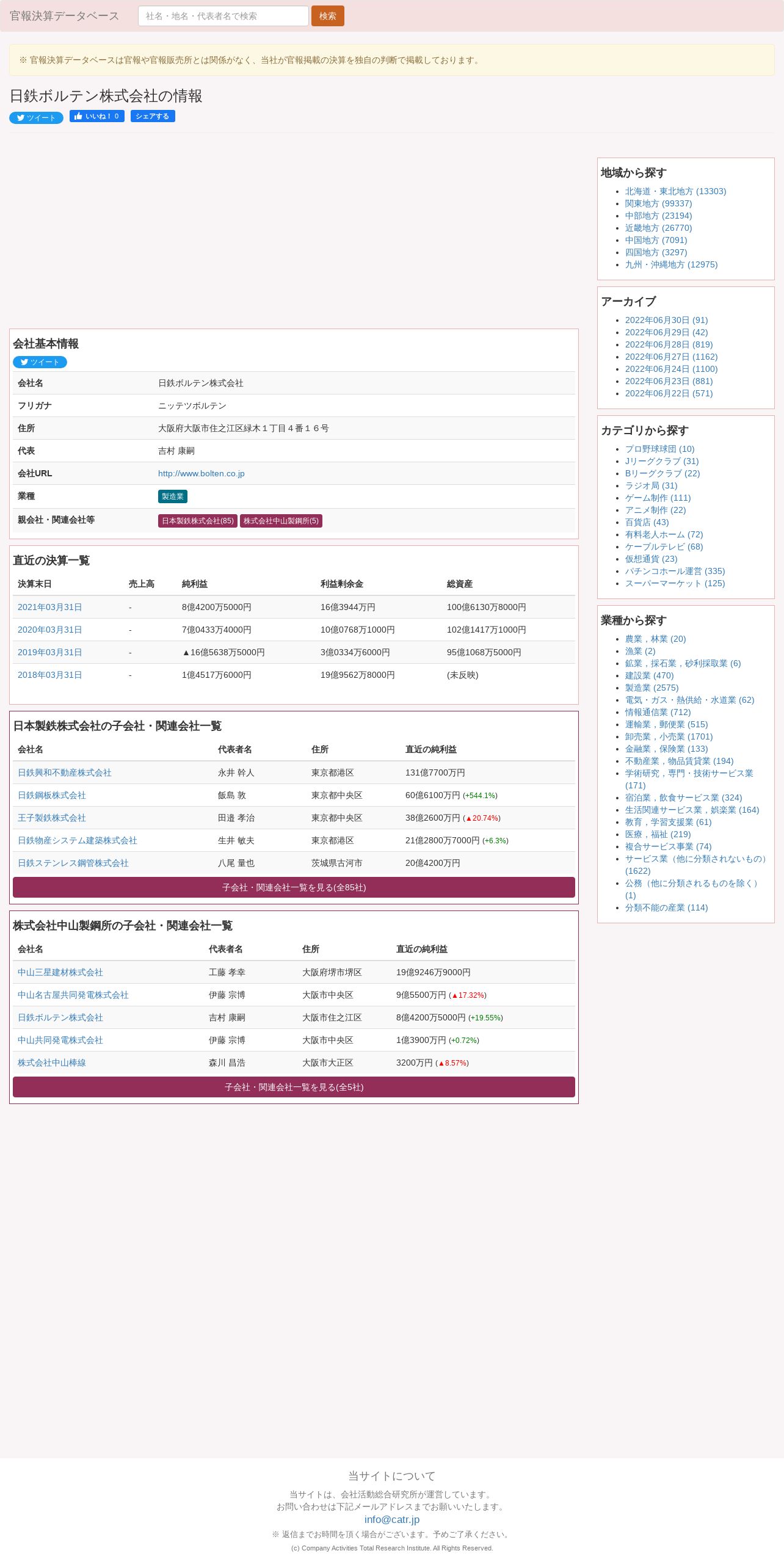Open パチンコホール運営 category
784x1559 pixels.
pyautogui.click(x=675, y=571)
